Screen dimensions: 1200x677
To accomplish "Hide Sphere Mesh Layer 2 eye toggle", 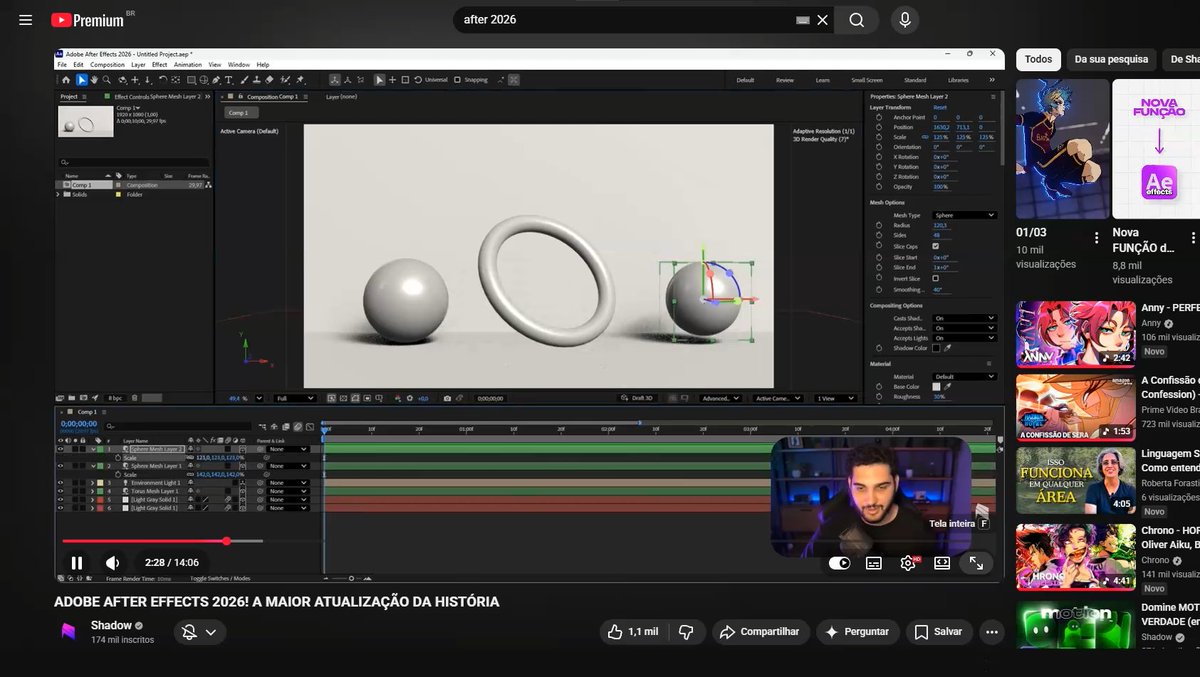I will pos(60,449).
